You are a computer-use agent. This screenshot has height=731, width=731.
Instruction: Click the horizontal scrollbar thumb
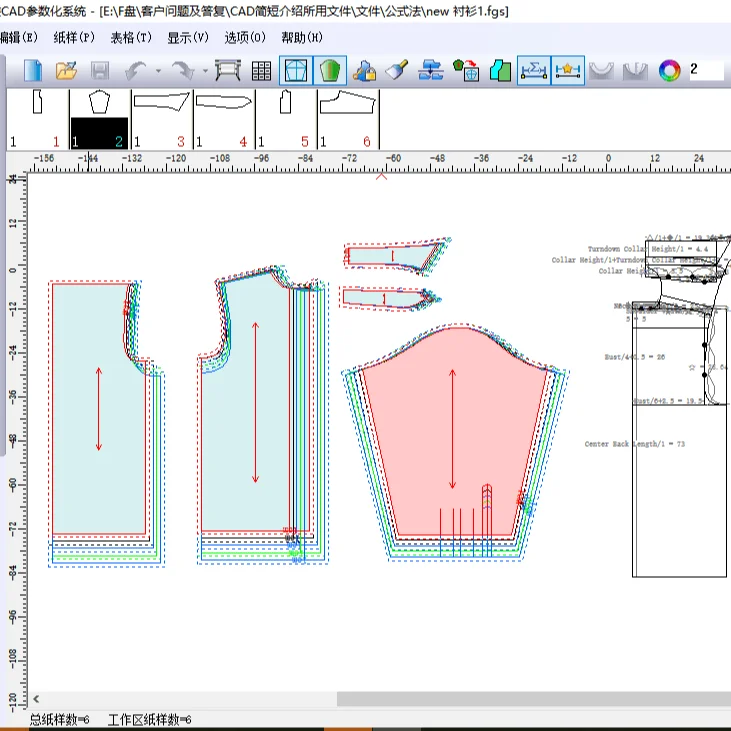coord(534,698)
